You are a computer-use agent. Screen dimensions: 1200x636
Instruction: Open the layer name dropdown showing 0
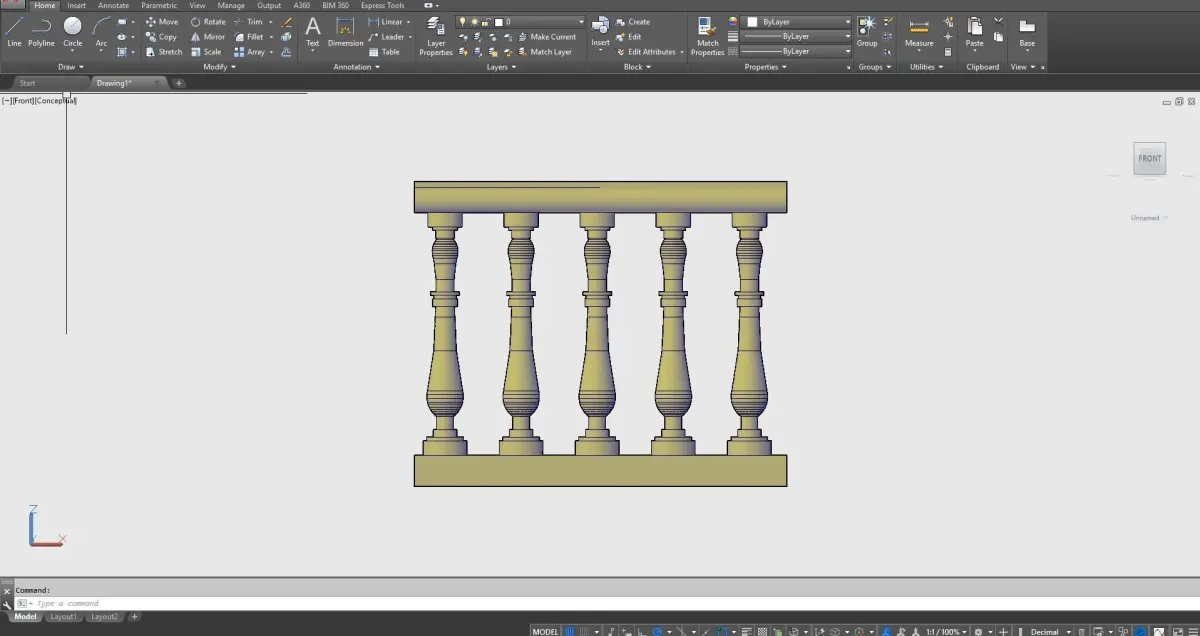[521, 21]
